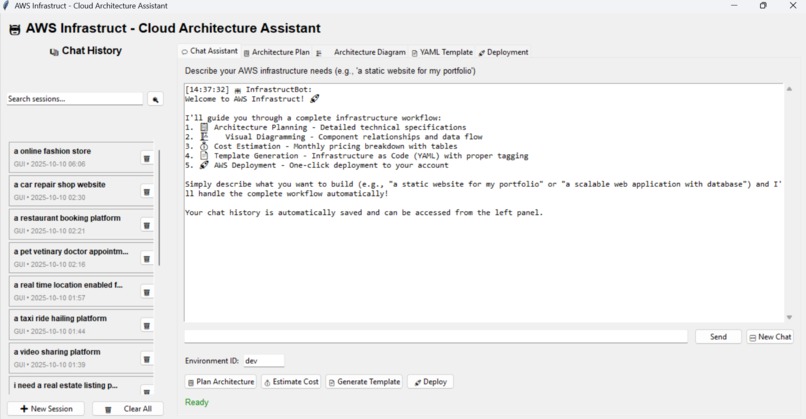Open session 'a car repair shop website'
This screenshot has height=419, width=806.
(x=75, y=191)
